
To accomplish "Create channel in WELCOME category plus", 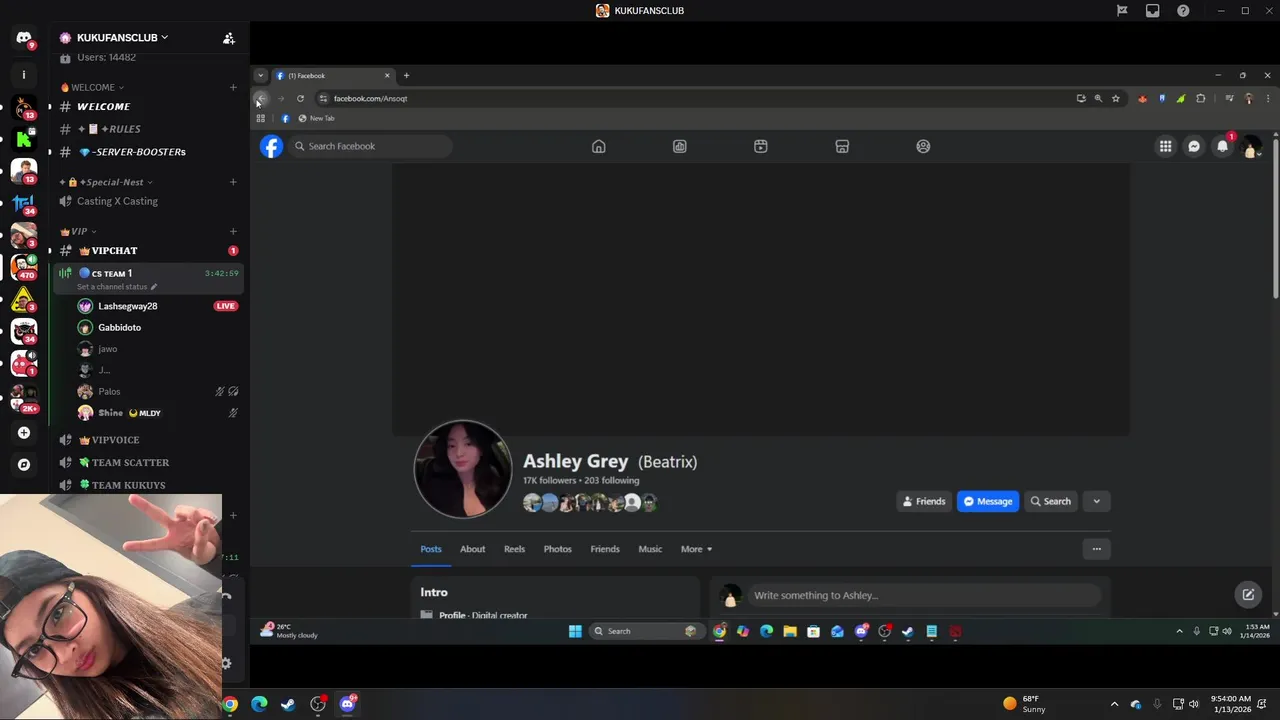I will tap(233, 87).
